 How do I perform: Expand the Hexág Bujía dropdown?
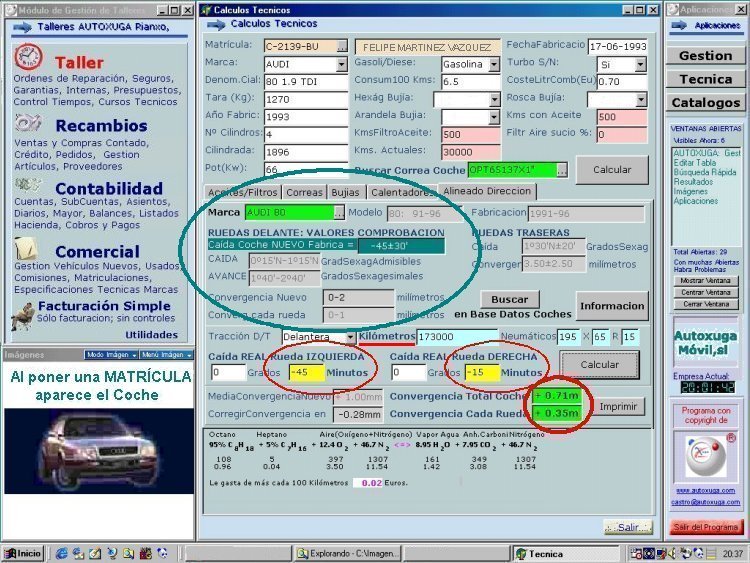click(x=495, y=99)
